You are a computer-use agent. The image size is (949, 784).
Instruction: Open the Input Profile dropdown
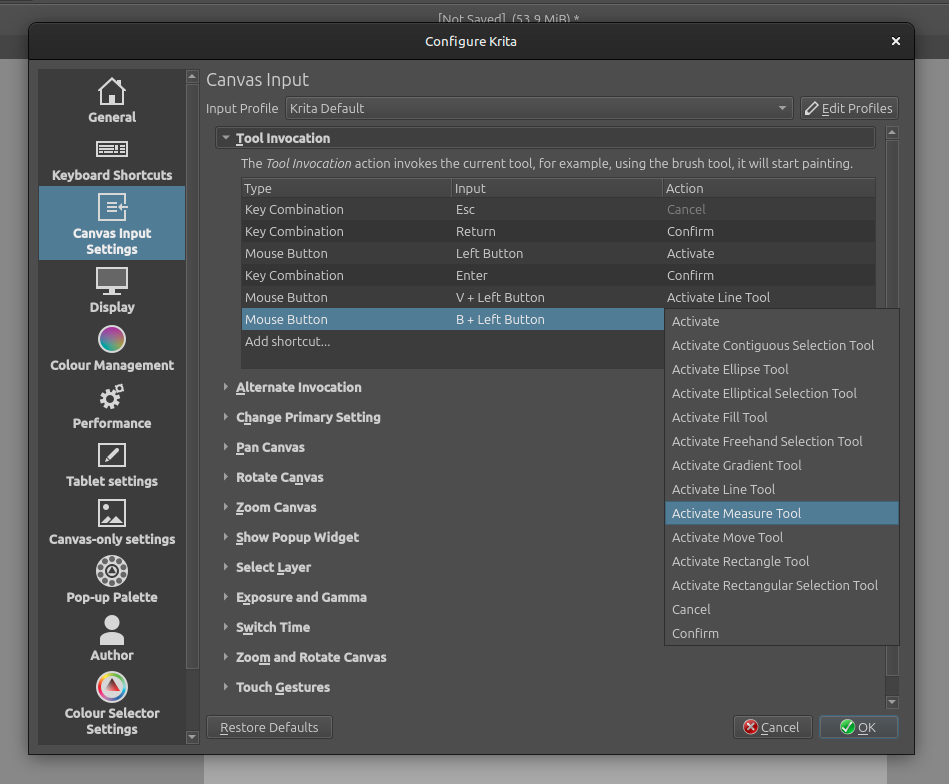pyautogui.click(x=539, y=108)
